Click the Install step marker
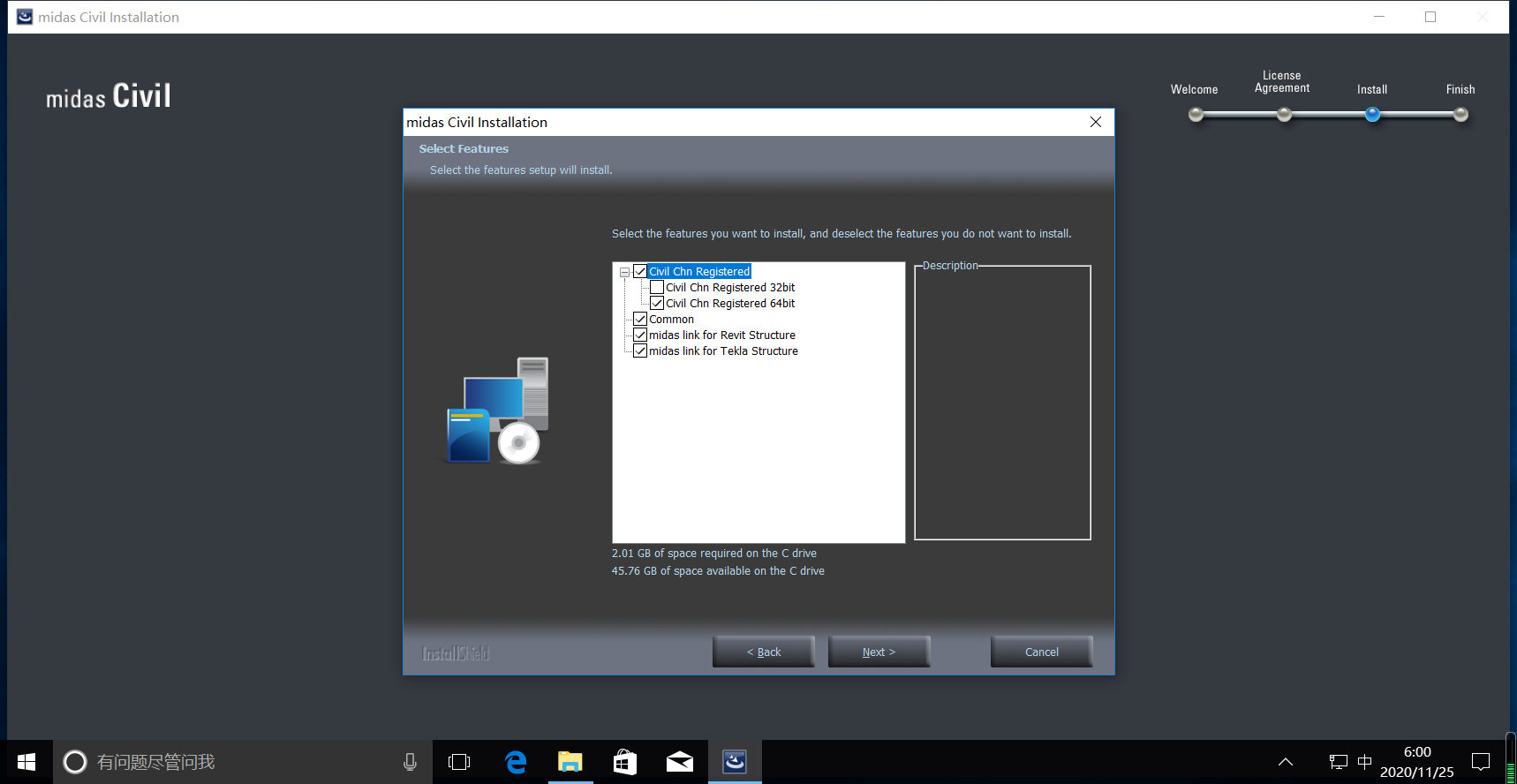The width and height of the screenshot is (1517, 784). pyautogui.click(x=1372, y=114)
